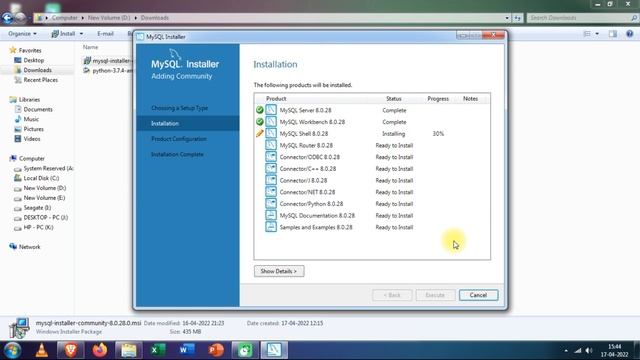Click MySQL Installer taskbar icon
The width and height of the screenshot is (640, 360).
pos(274,350)
